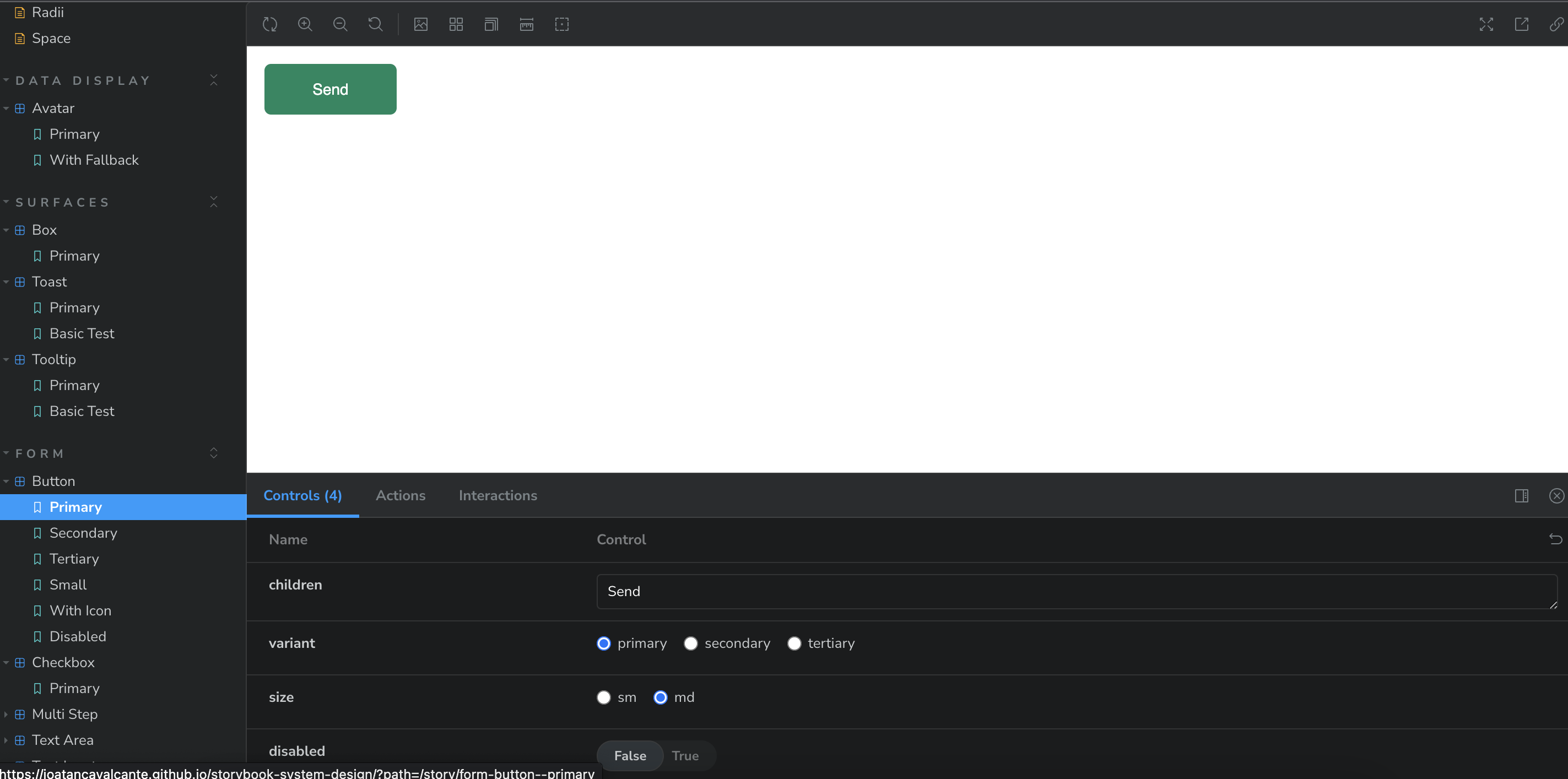
Task: Enable the measure addon tool
Action: (526, 24)
